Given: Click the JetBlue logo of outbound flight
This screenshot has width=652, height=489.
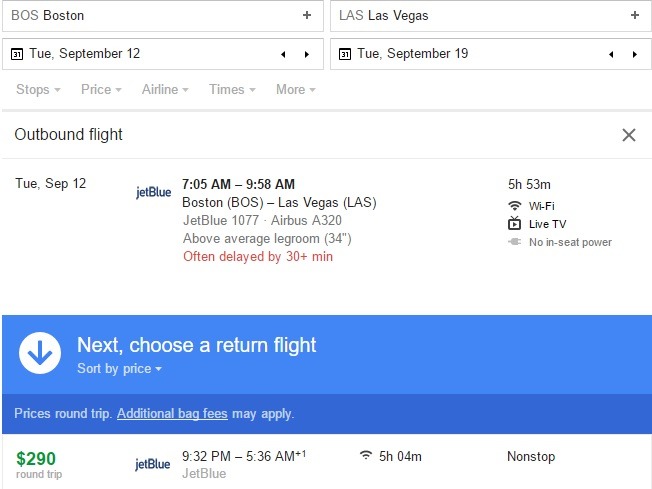Looking at the screenshot, I should tap(153, 192).
